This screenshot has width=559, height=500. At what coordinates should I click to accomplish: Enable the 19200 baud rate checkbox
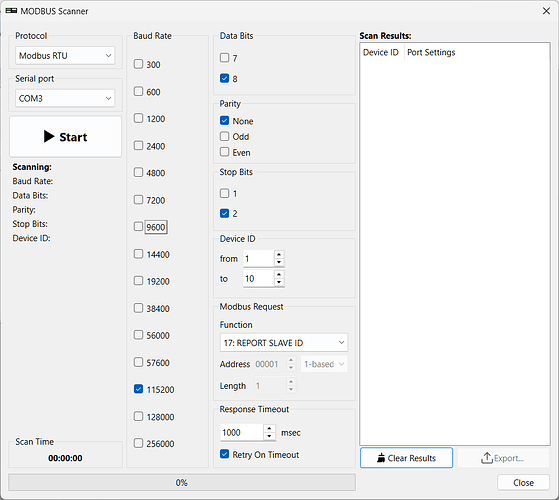[x=138, y=281]
